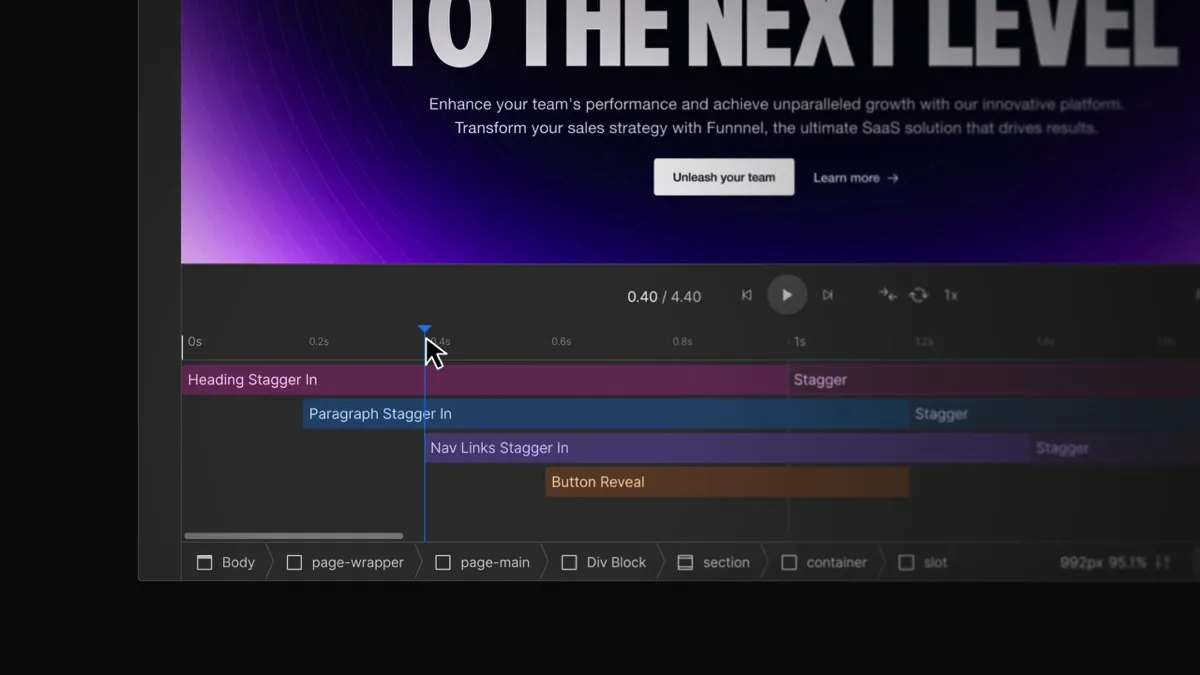This screenshot has height=675, width=1200.
Task: Select section in the breadcrumb
Action: click(713, 562)
